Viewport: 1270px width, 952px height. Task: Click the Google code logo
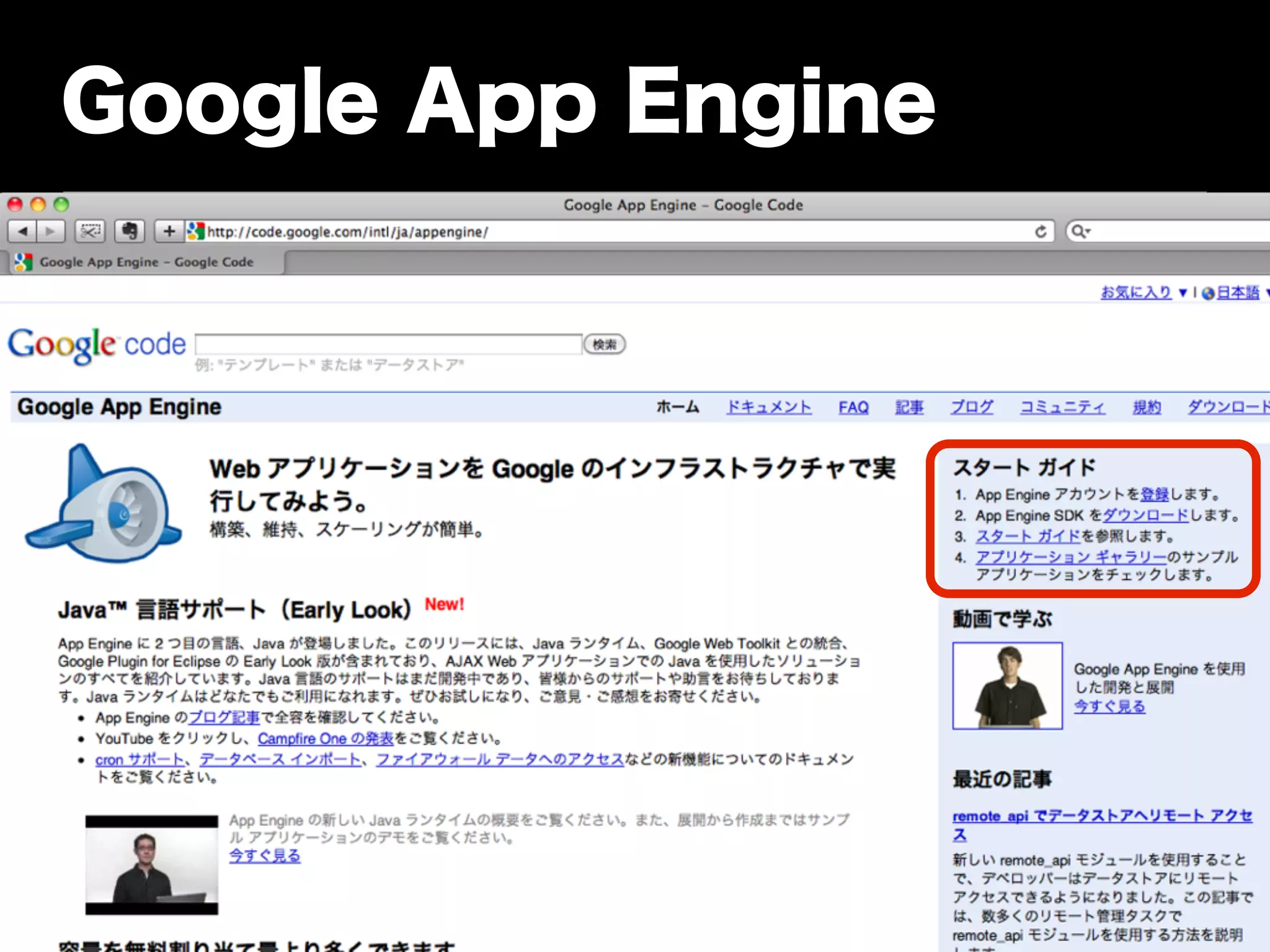tap(97, 345)
